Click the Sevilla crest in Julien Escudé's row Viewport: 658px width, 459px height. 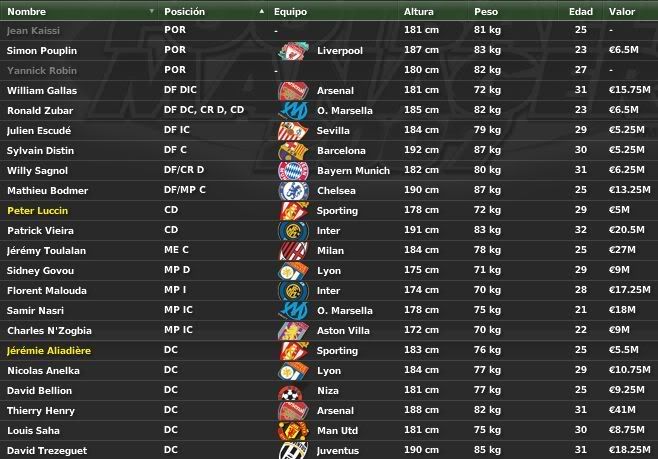[293, 130]
